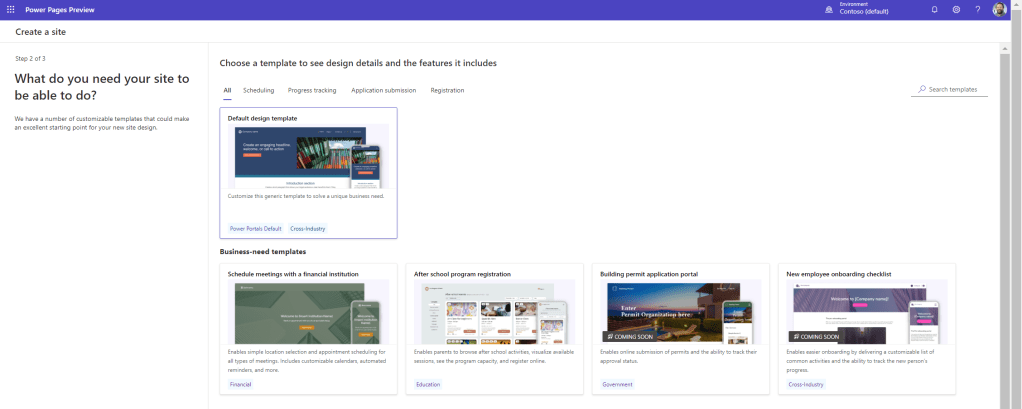Image resolution: width=1022 pixels, height=409 pixels.
Task: Open the user profile avatar
Action: pyautogui.click(x=1000, y=9)
